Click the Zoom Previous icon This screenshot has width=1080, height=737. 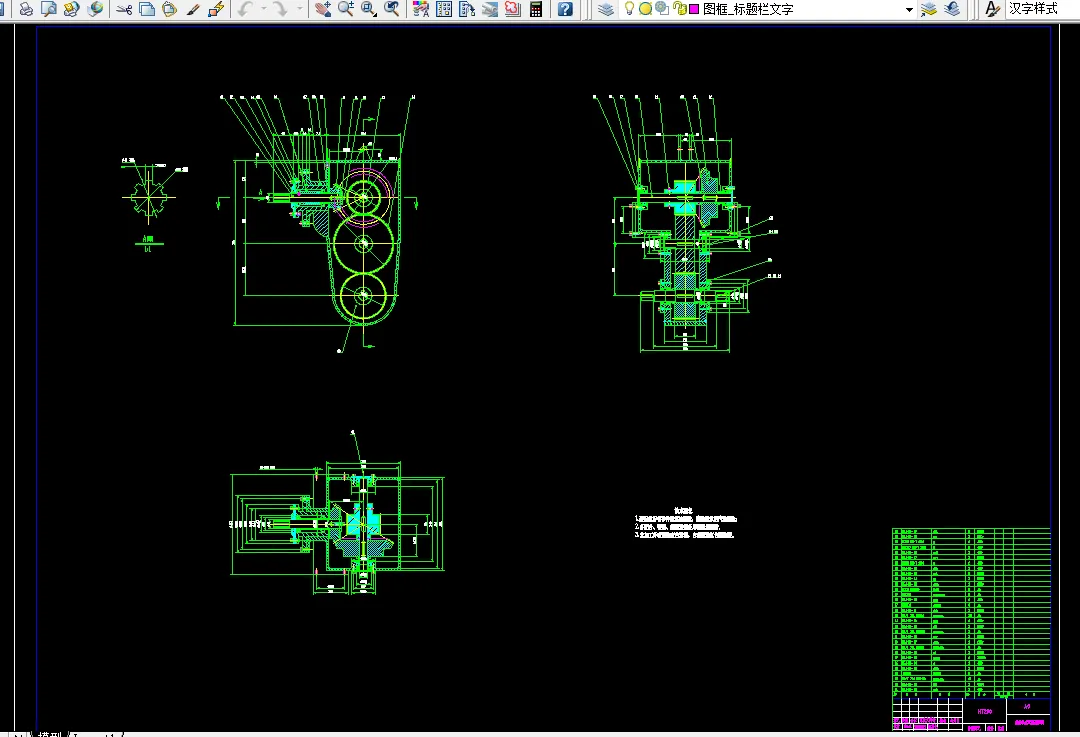coord(391,9)
